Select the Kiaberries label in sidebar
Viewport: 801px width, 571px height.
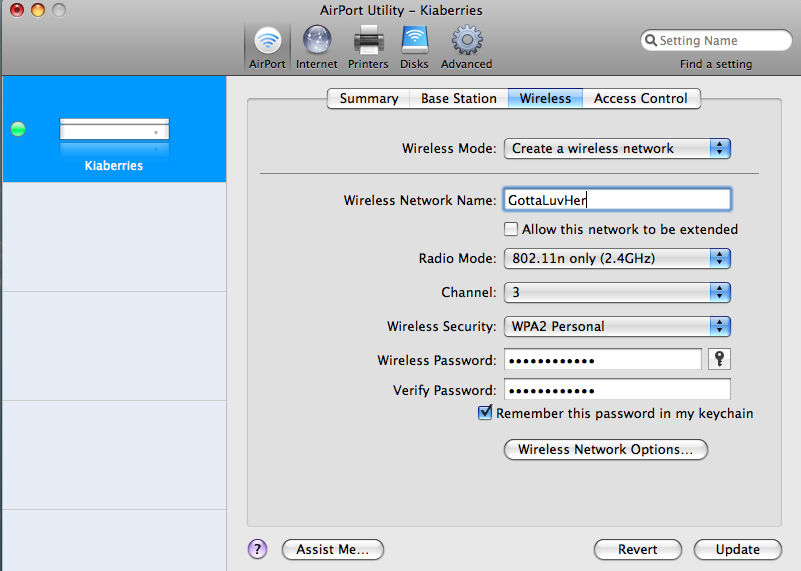click(x=114, y=165)
